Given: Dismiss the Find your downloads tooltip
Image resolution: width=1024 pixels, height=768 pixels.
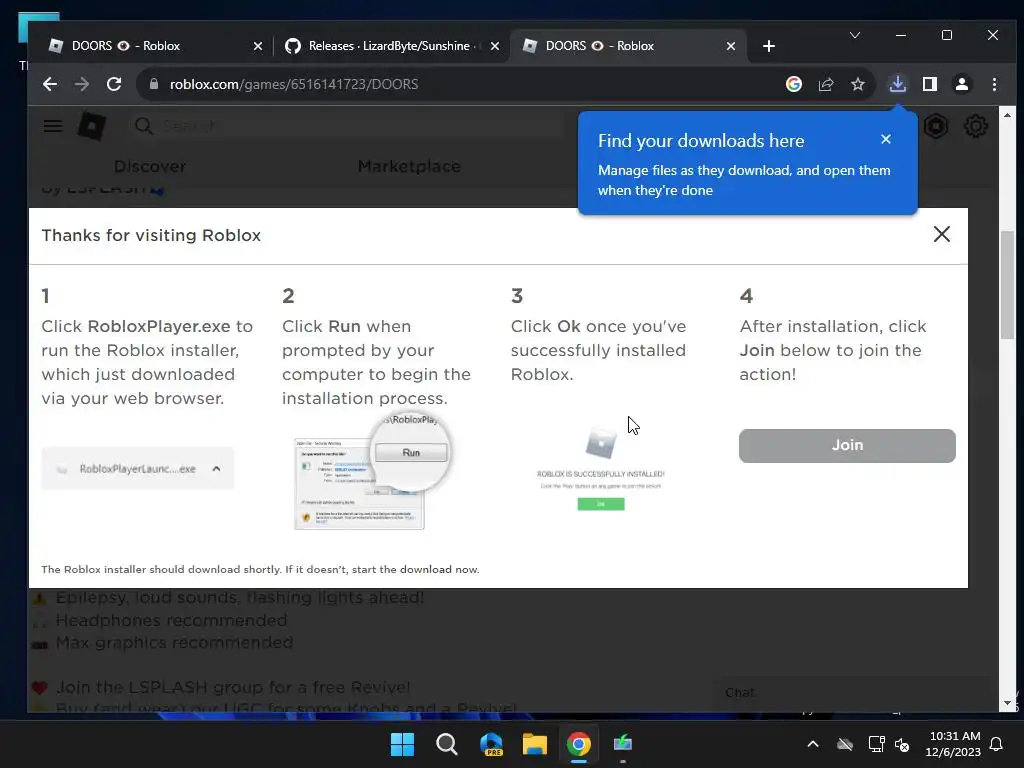Looking at the screenshot, I should click(886, 139).
